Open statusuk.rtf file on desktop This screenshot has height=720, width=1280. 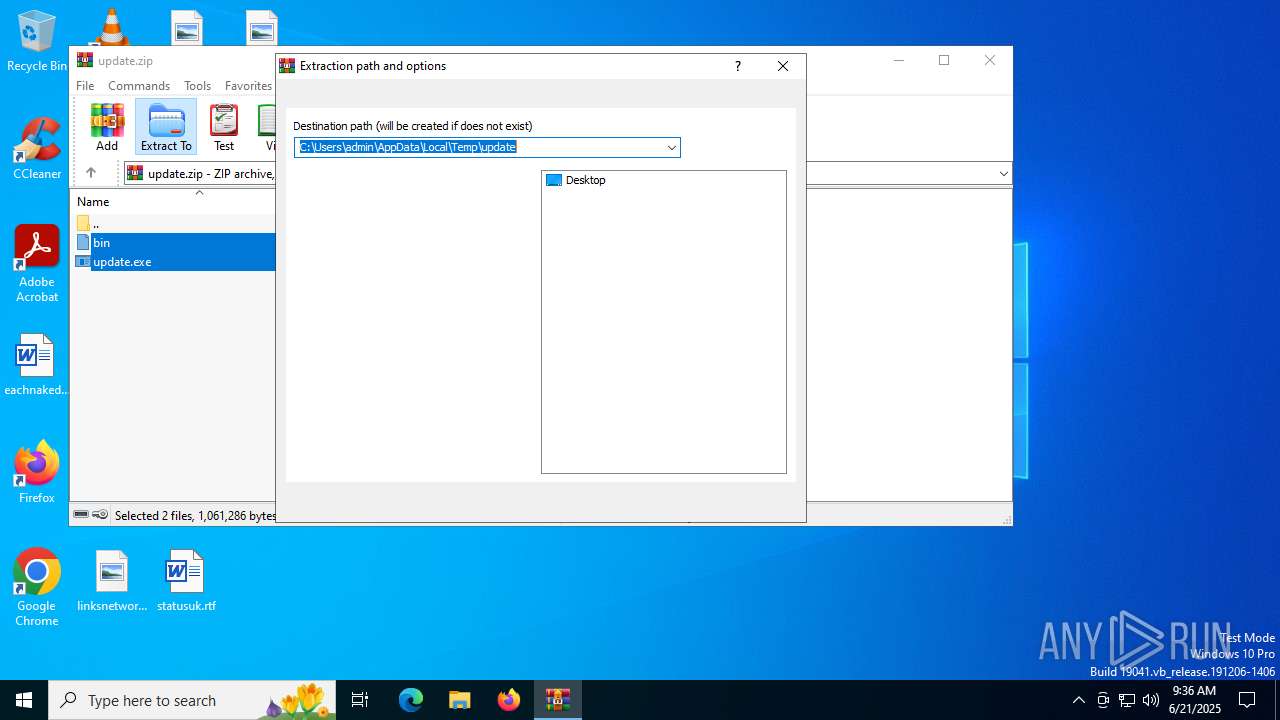186,580
